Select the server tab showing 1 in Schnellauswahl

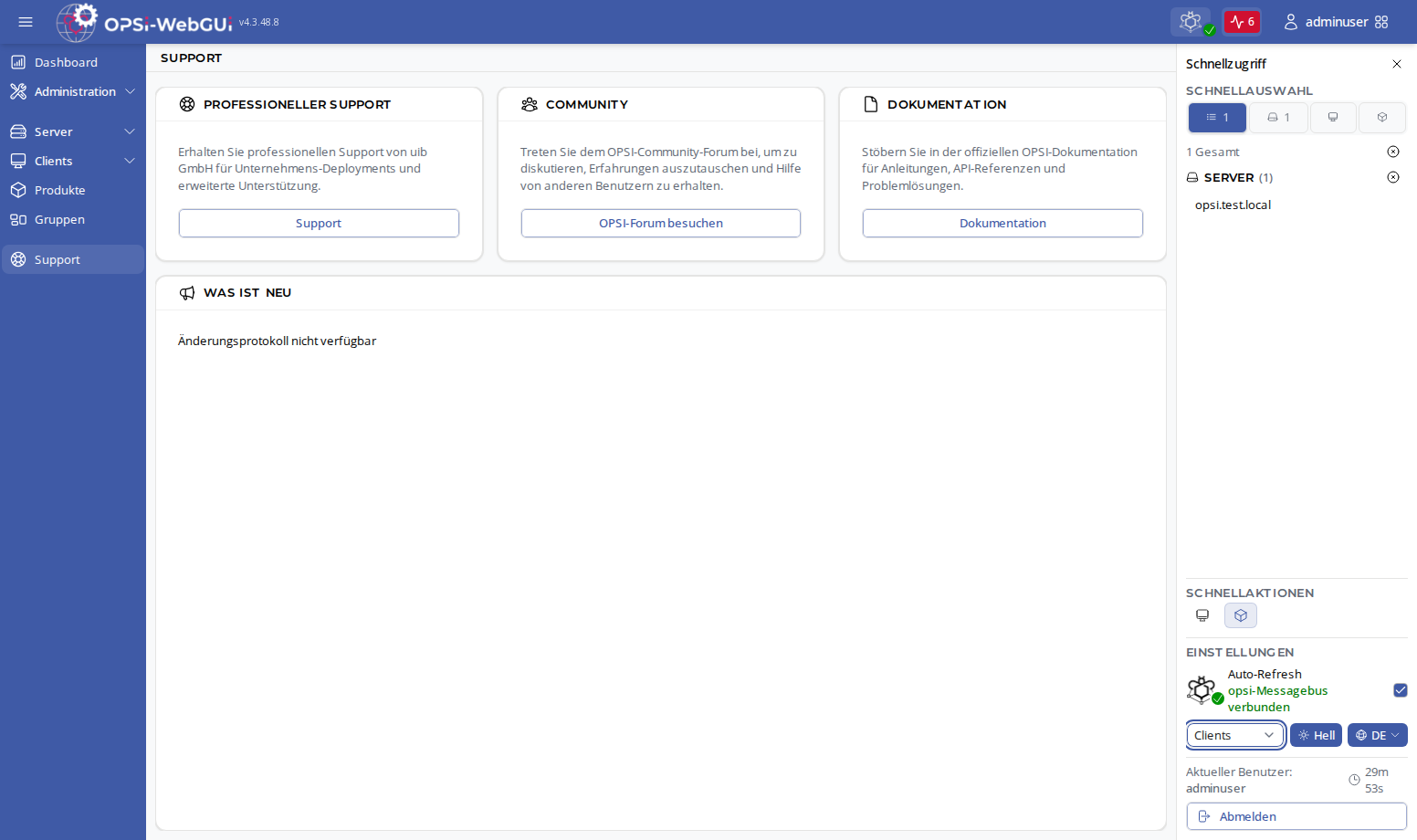point(1278,117)
